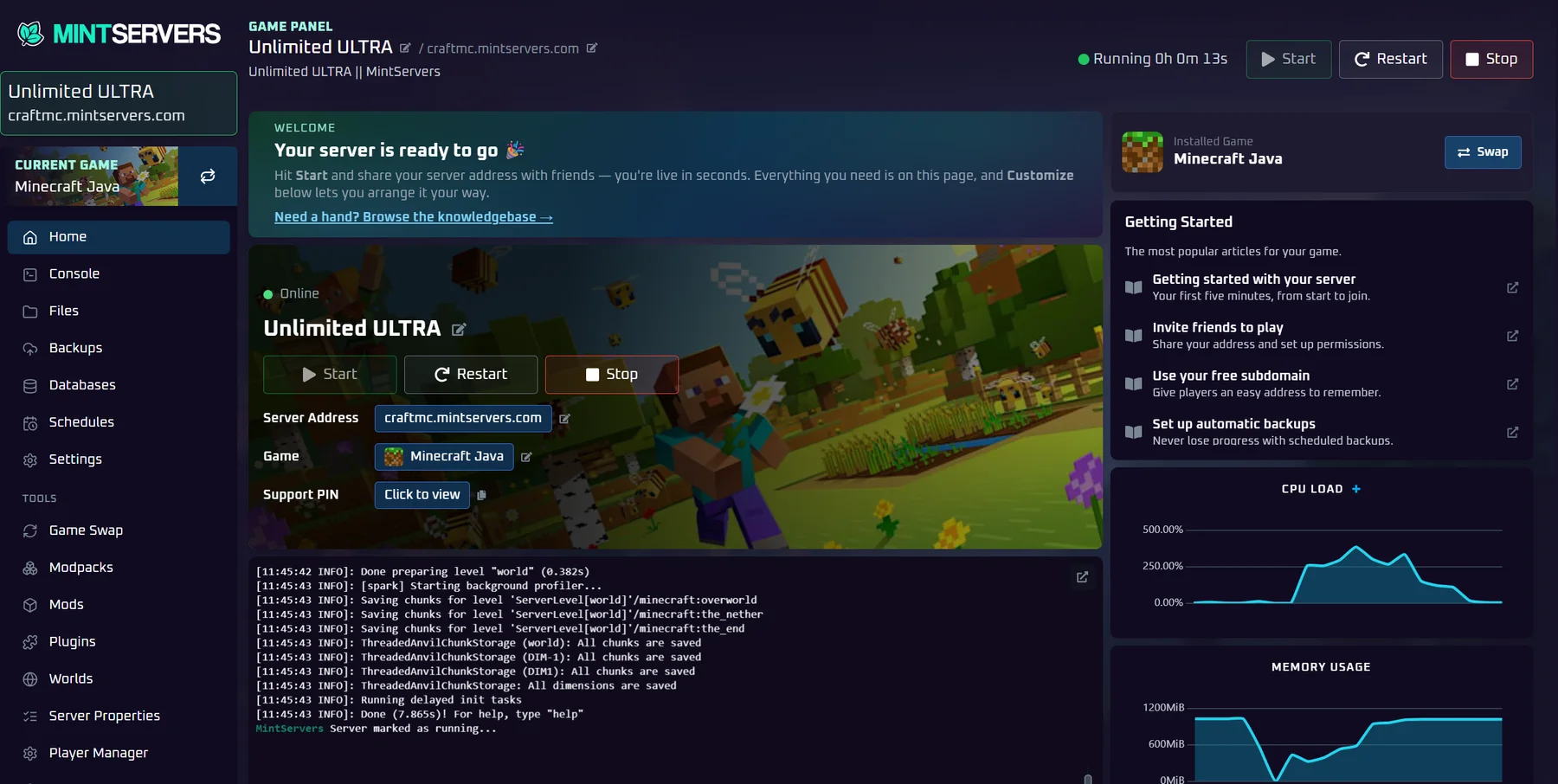The height and width of the screenshot is (784, 1558).
Task: Open the Worlds manager
Action: click(119, 679)
